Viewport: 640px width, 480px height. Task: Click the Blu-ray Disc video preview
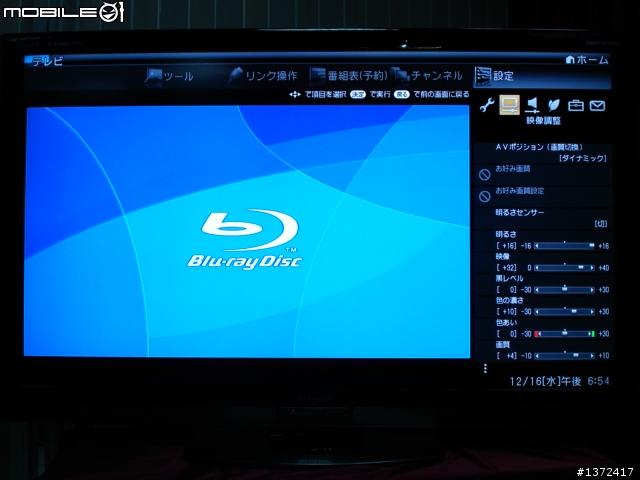pos(247,231)
